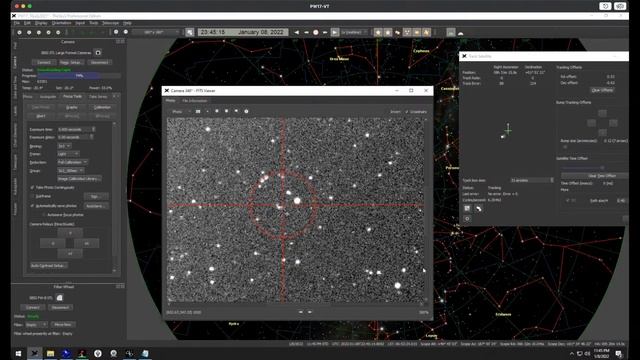Image resolution: width=640 pixels, height=360 pixels.
Task: Click the Filter Wheel device select icon
Action: click(x=60, y=298)
